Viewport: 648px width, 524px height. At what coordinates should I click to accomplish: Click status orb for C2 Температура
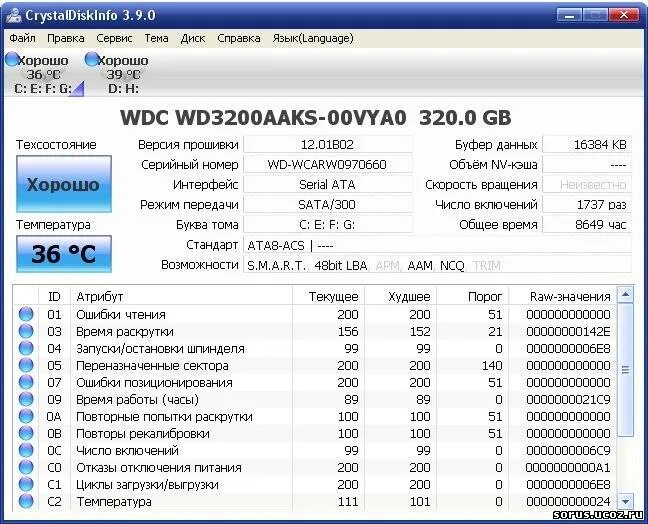[x=26, y=501]
